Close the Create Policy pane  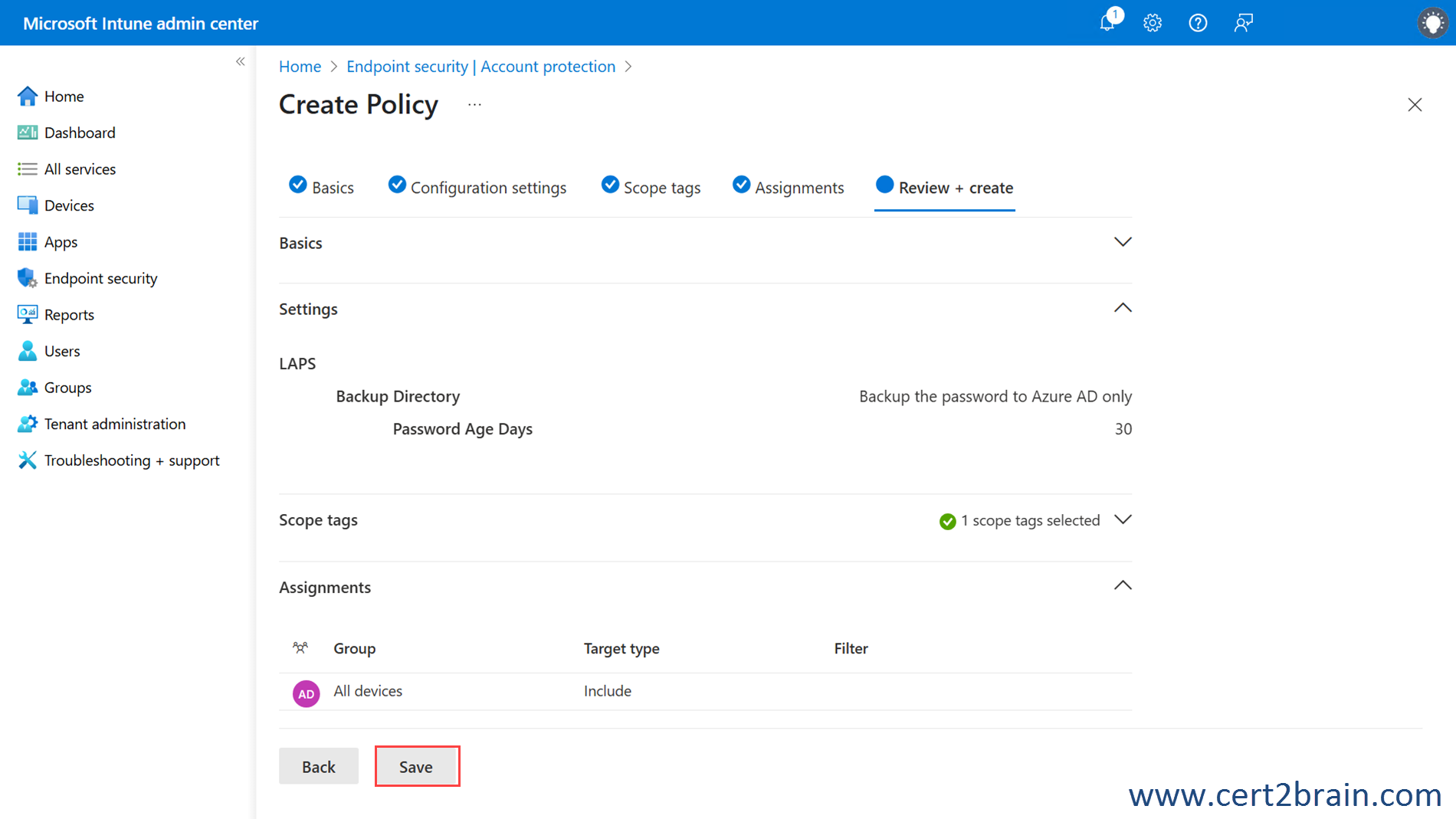tap(1415, 105)
